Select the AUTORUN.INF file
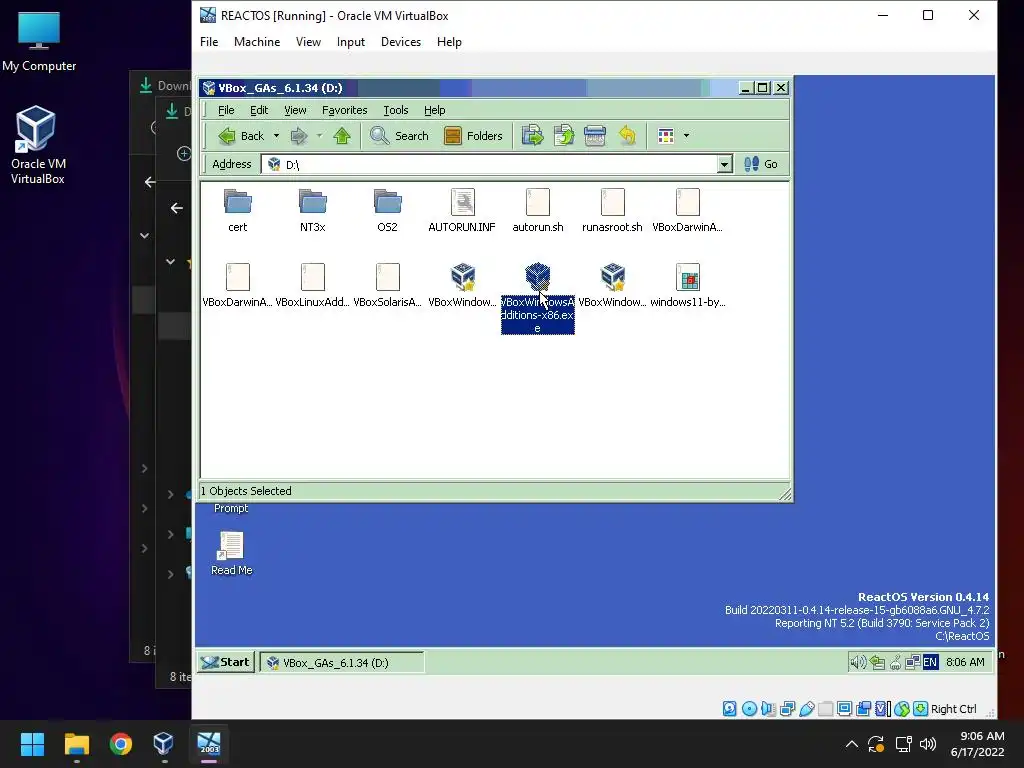1024x768 pixels. [462, 210]
